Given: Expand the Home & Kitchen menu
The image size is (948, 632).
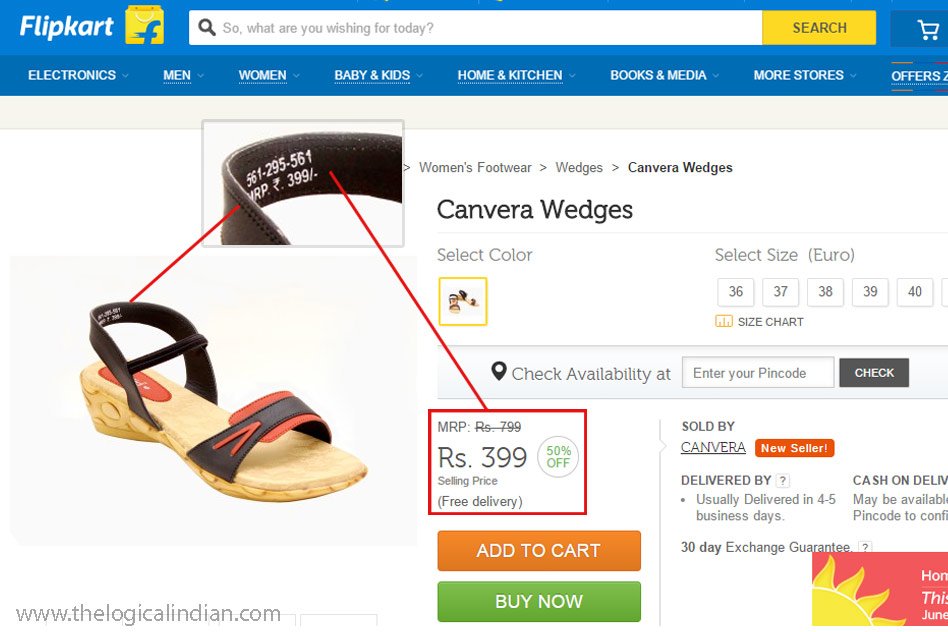Looking at the screenshot, I should (x=516, y=75).
